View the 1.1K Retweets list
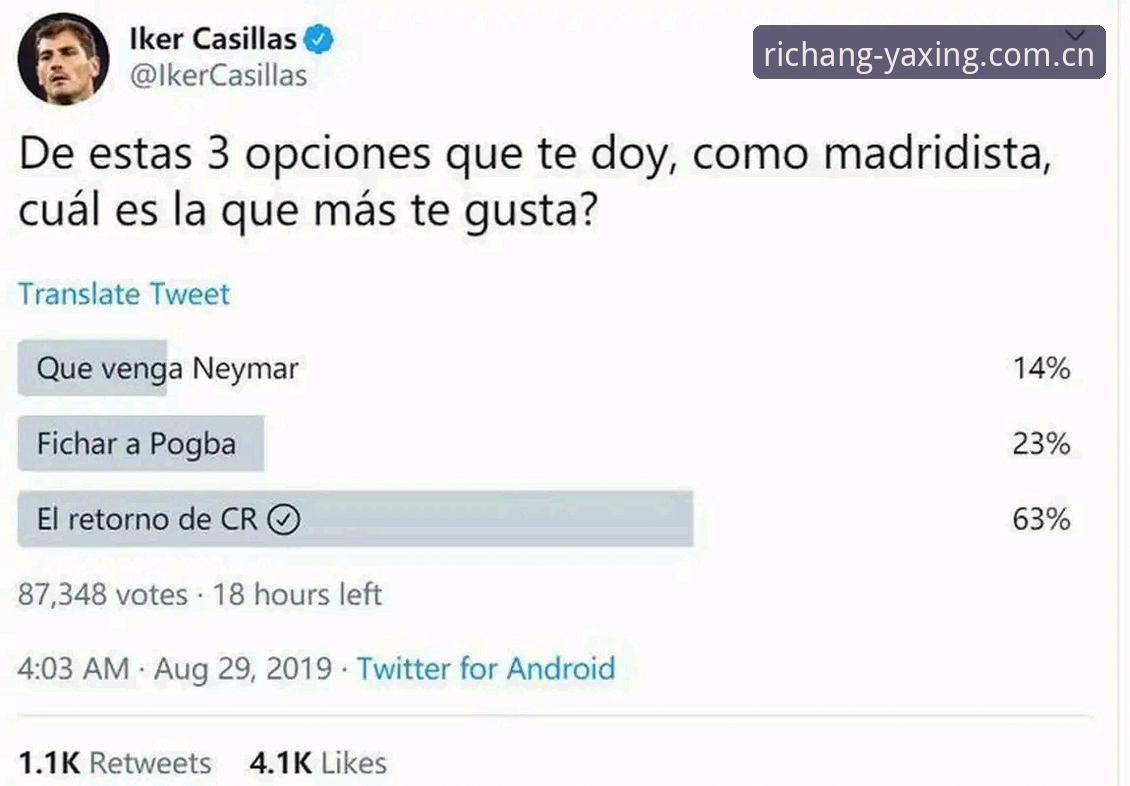 pyautogui.click(x=115, y=763)
